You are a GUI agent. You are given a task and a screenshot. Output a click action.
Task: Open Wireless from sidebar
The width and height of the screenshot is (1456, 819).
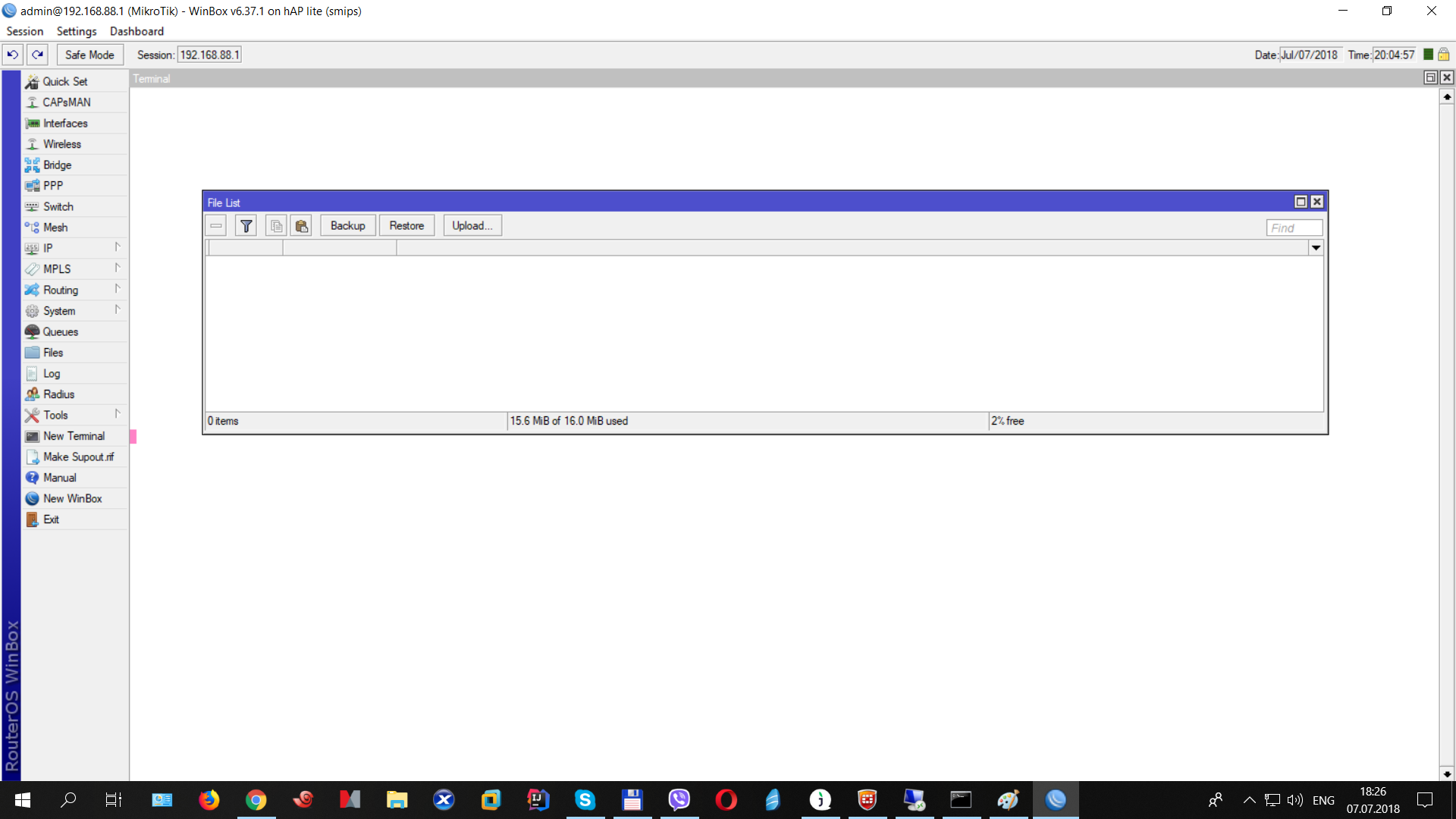point(75,144)
